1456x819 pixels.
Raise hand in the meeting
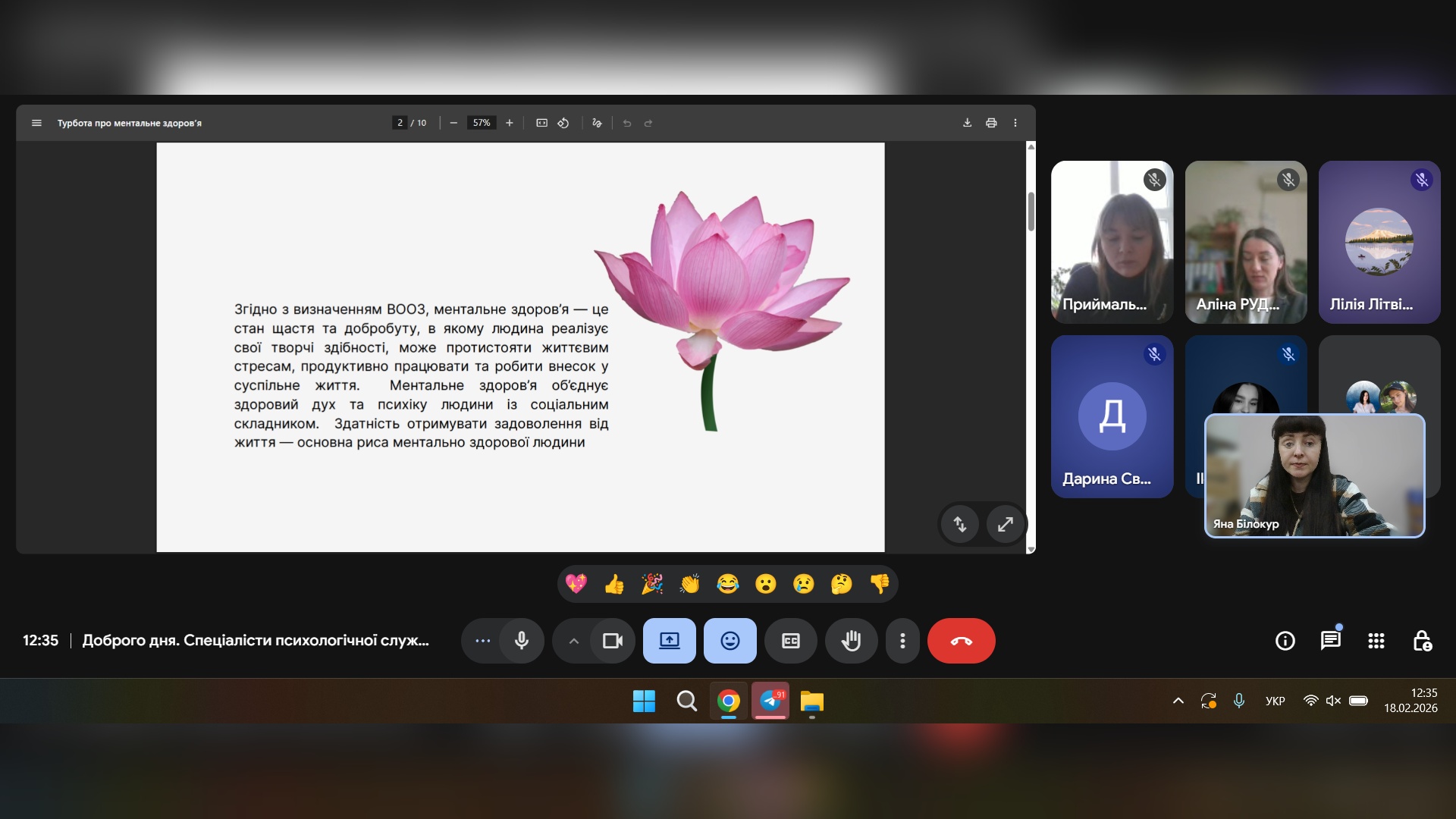[851, 641]
